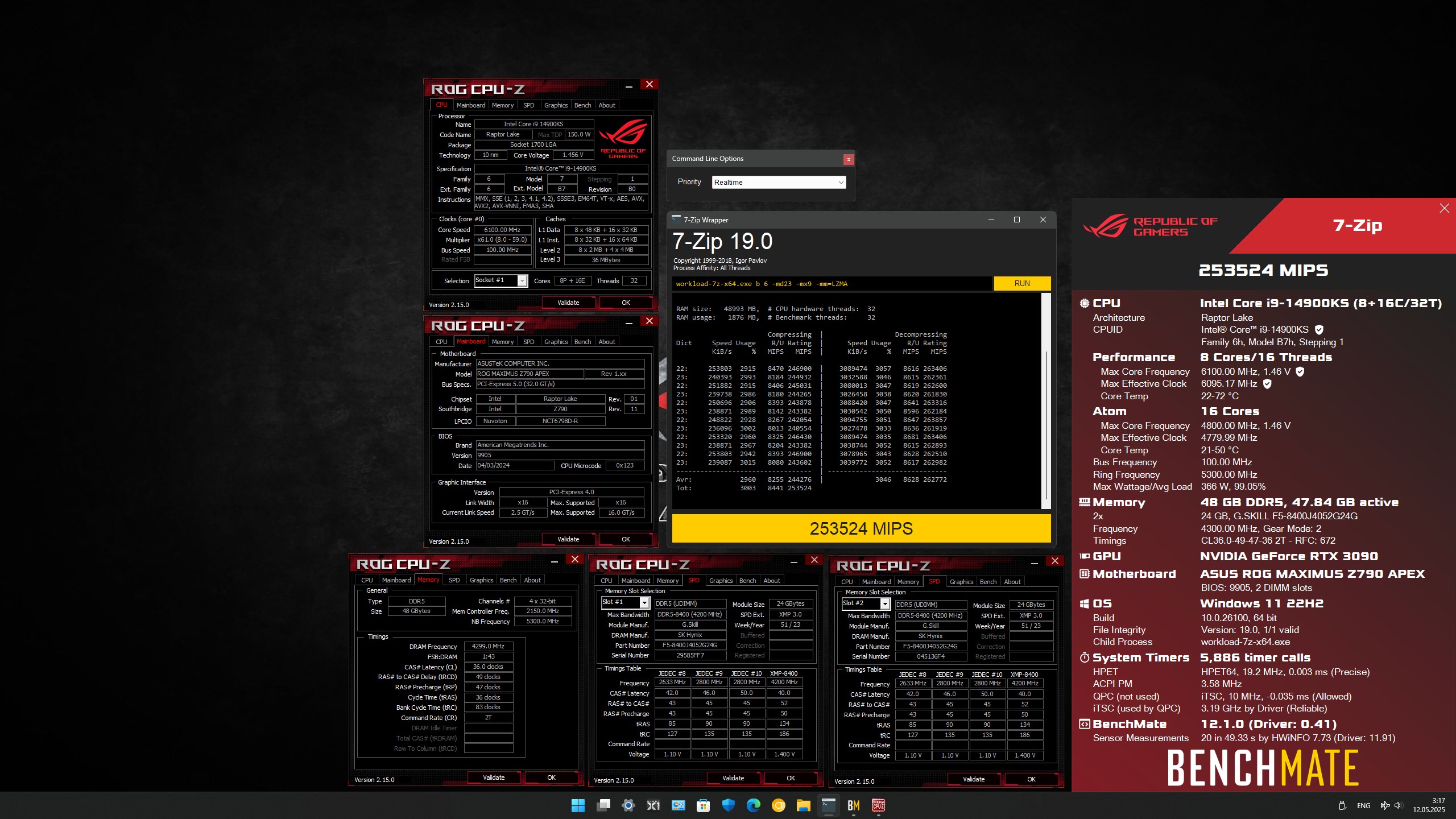Switch to the terminal window on the taskbar
The width and height of the screenshot is (1456, 819).
click(828, 805)
